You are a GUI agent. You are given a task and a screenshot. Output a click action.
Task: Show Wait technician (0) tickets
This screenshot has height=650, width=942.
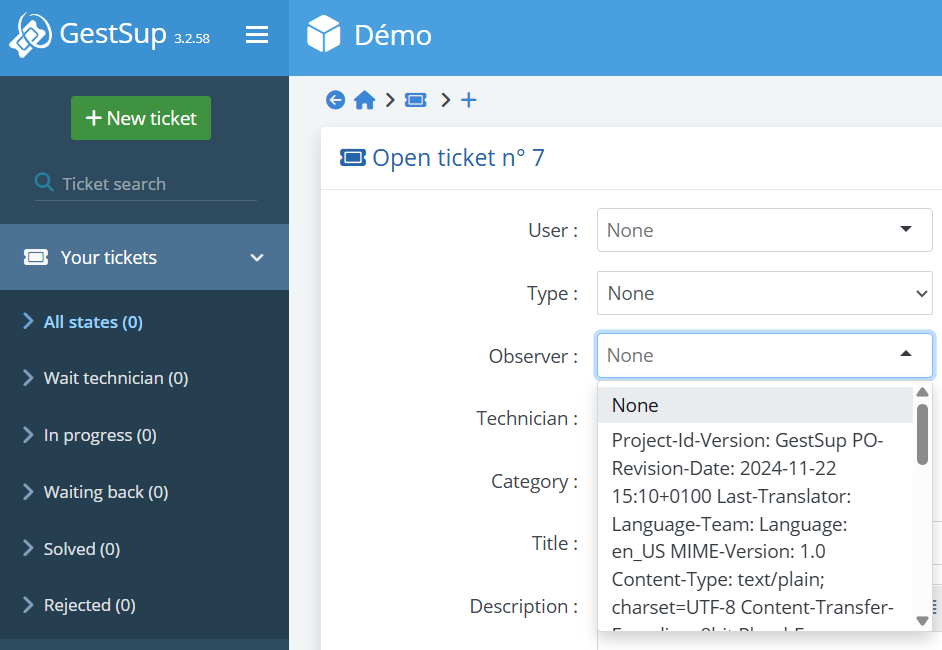tap(115, 378)
